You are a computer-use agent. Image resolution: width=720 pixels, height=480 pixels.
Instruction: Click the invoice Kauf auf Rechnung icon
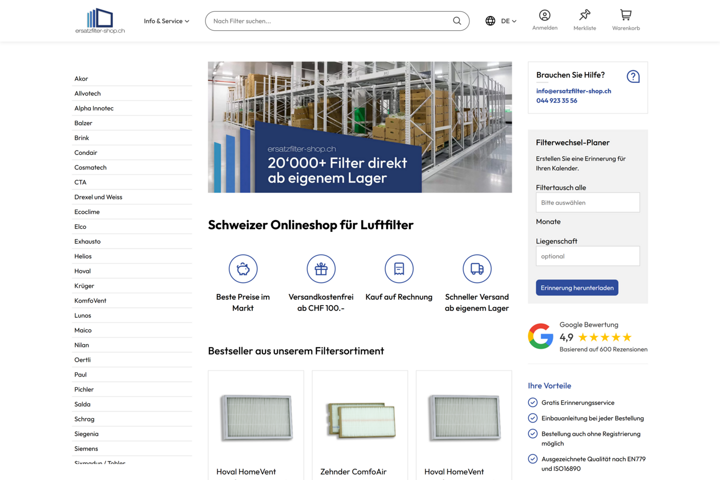click(399, 269)
